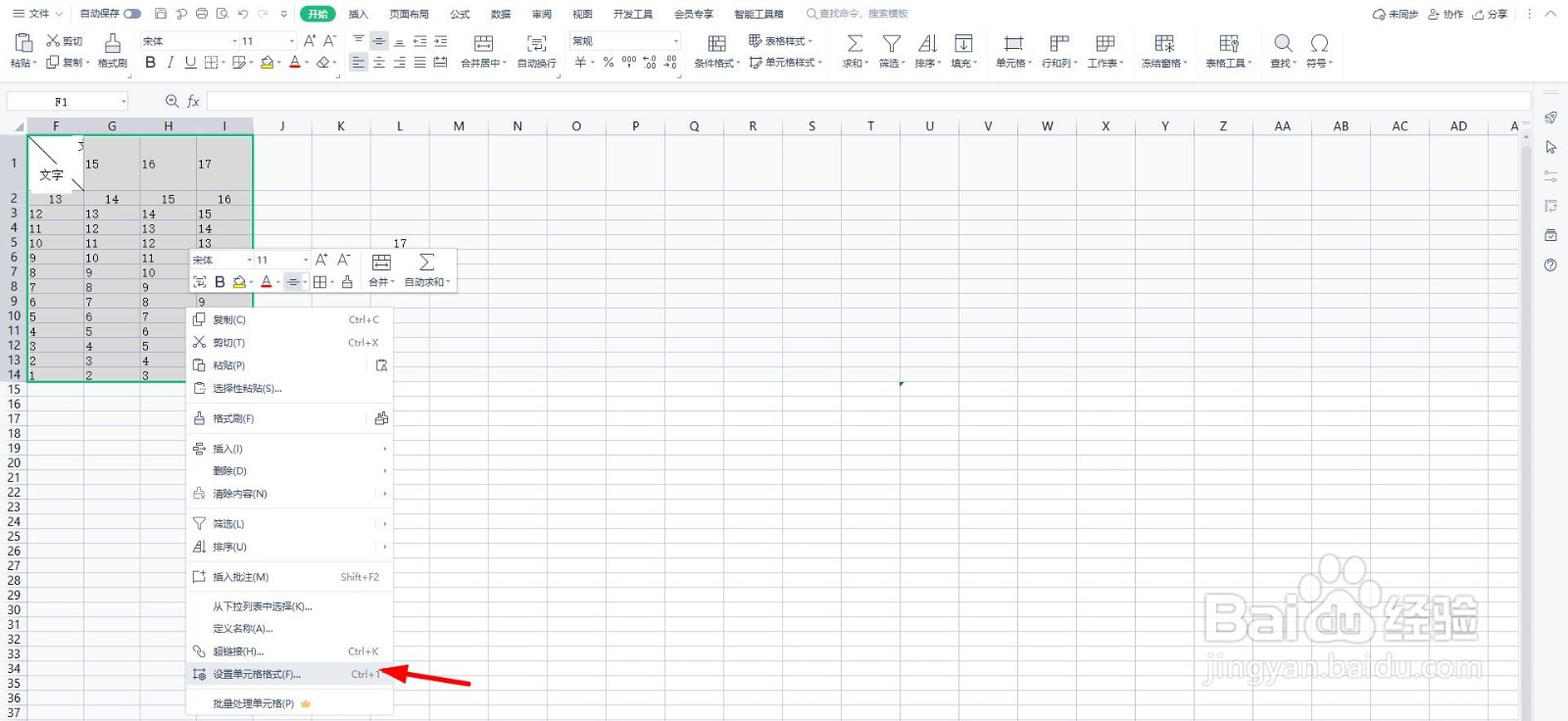Click the ribbon fill color yellow bucket
The width and height of the screenshot is (1568, 721).
pos(267,62)
